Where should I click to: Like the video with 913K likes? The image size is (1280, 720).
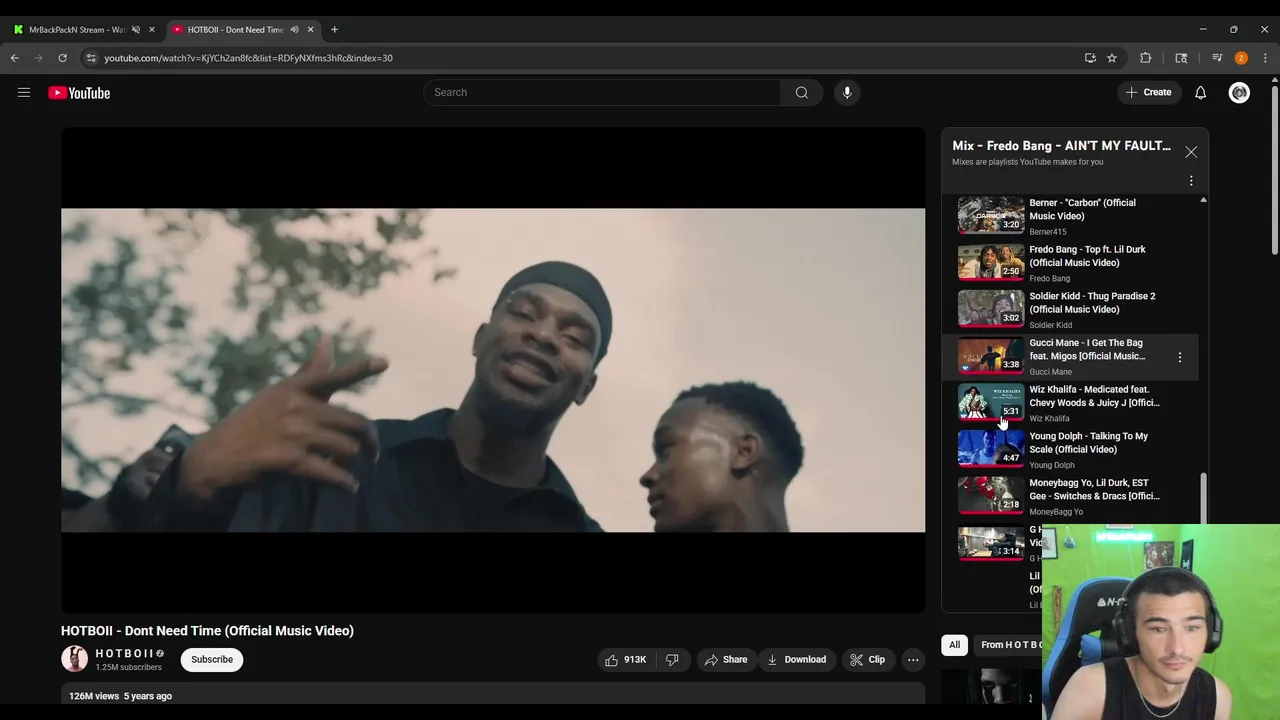click(x=625, y=660)
